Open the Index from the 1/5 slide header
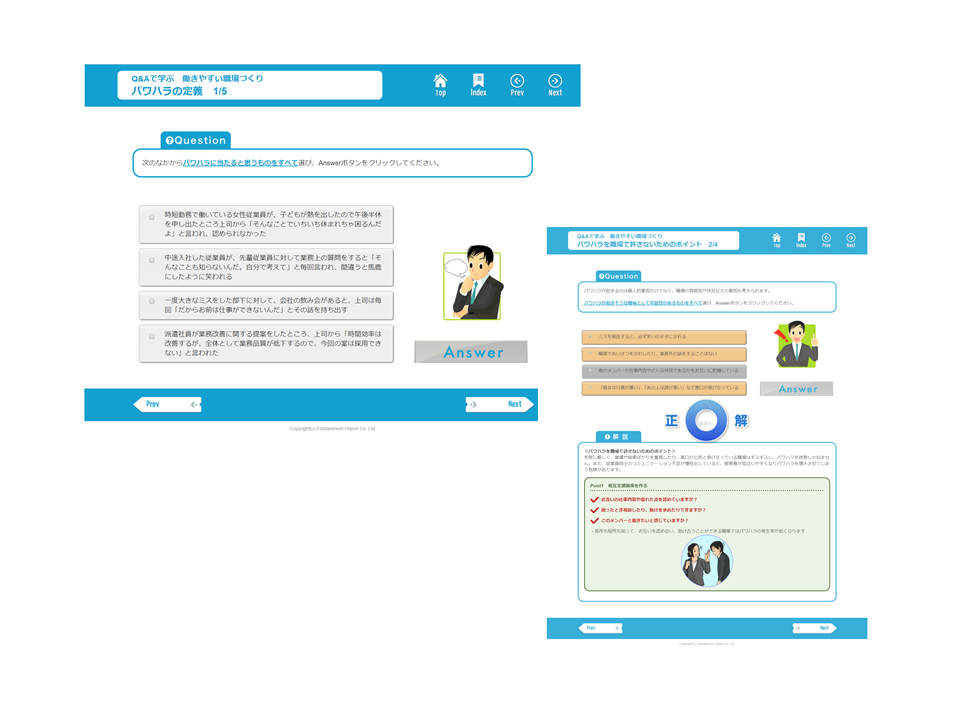This screenshot has height=720, width=960. point(478,85)
